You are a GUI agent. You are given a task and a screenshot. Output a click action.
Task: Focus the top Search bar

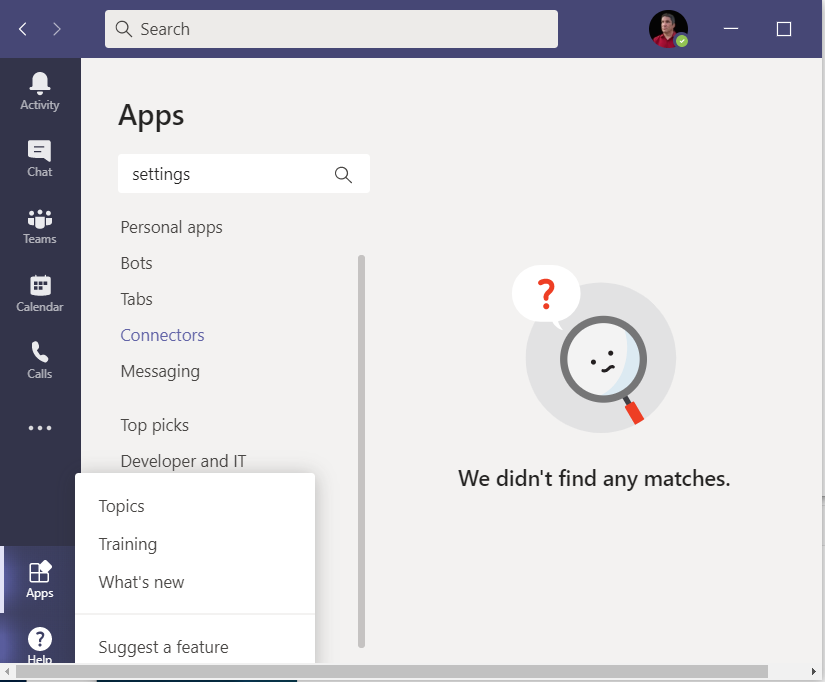tap(331, 29)
